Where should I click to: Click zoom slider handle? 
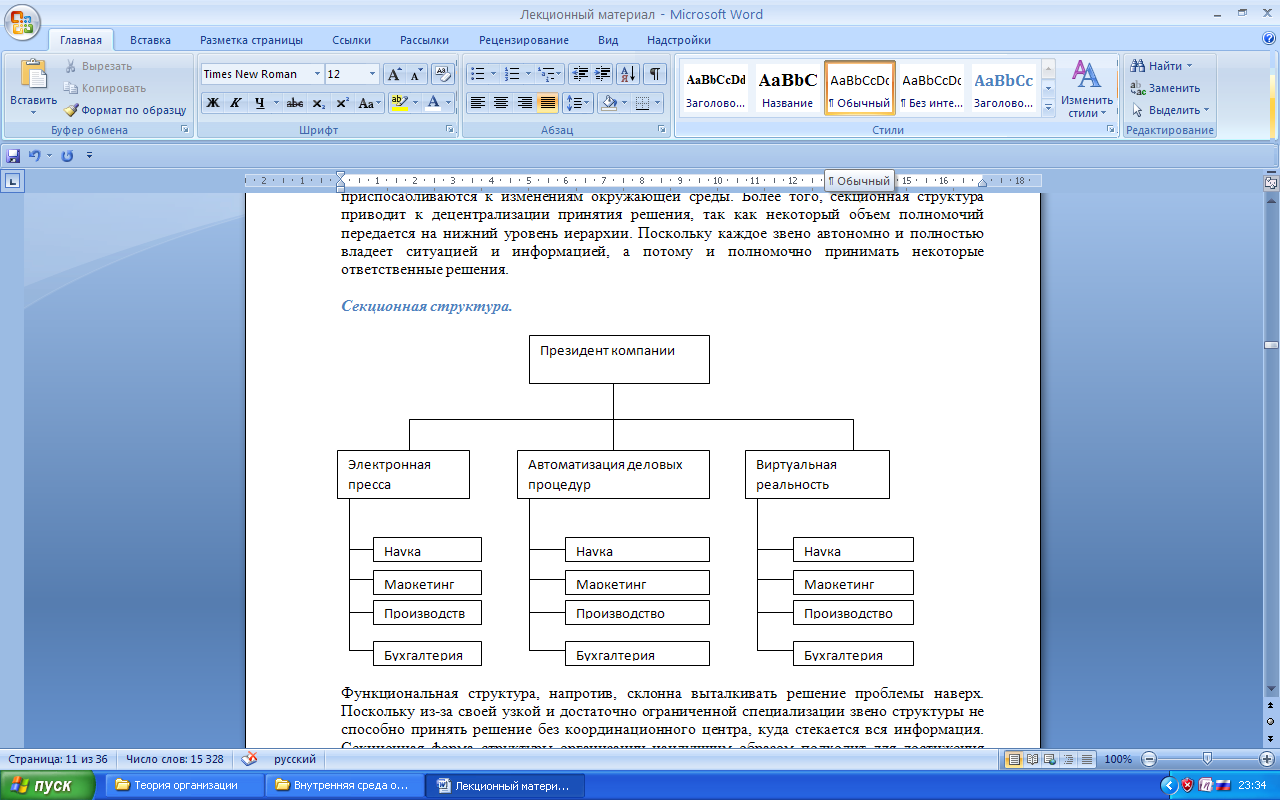[1208, 759]
